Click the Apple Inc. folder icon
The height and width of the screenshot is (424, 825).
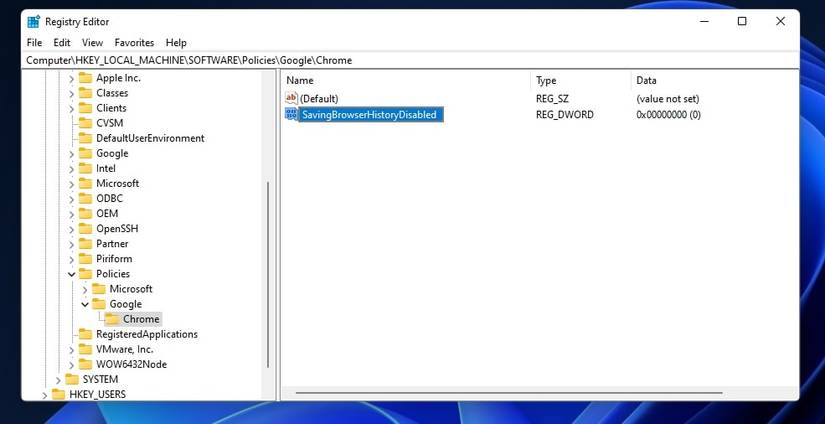pos(85,78)
